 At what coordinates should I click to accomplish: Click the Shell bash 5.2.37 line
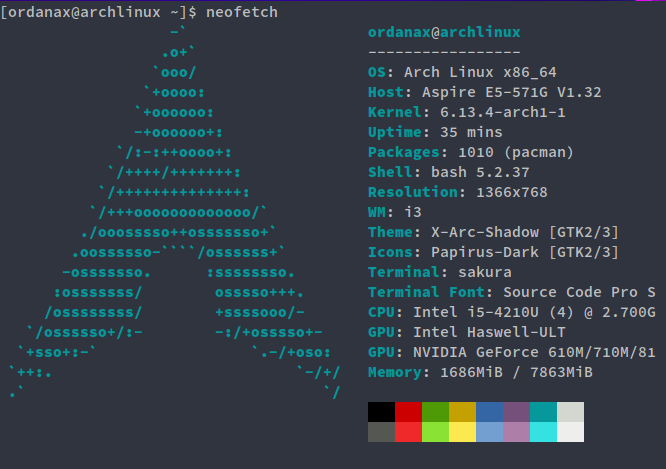pyautogui.click(x=449, y=172)
